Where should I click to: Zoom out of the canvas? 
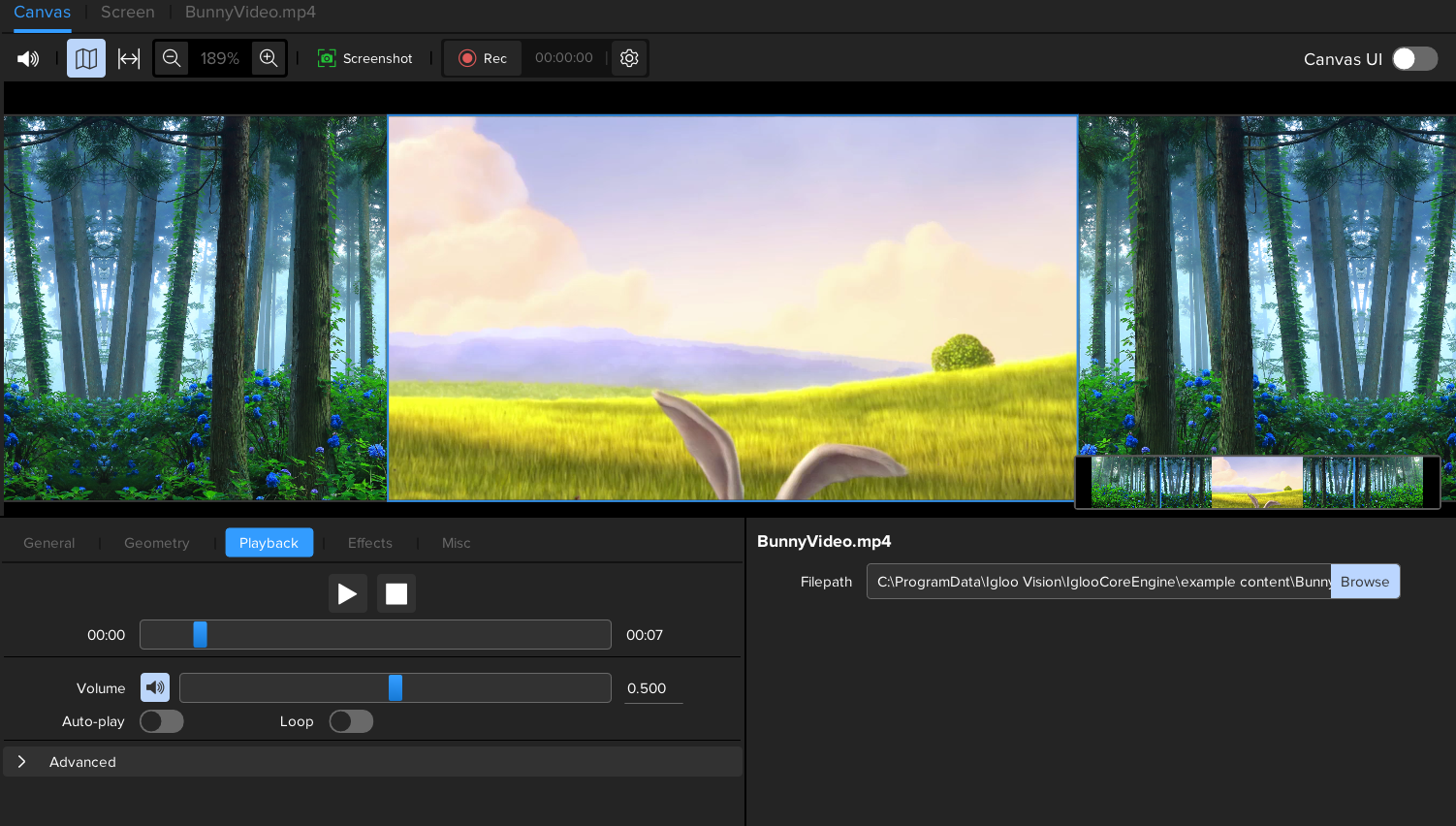(172, 58)
